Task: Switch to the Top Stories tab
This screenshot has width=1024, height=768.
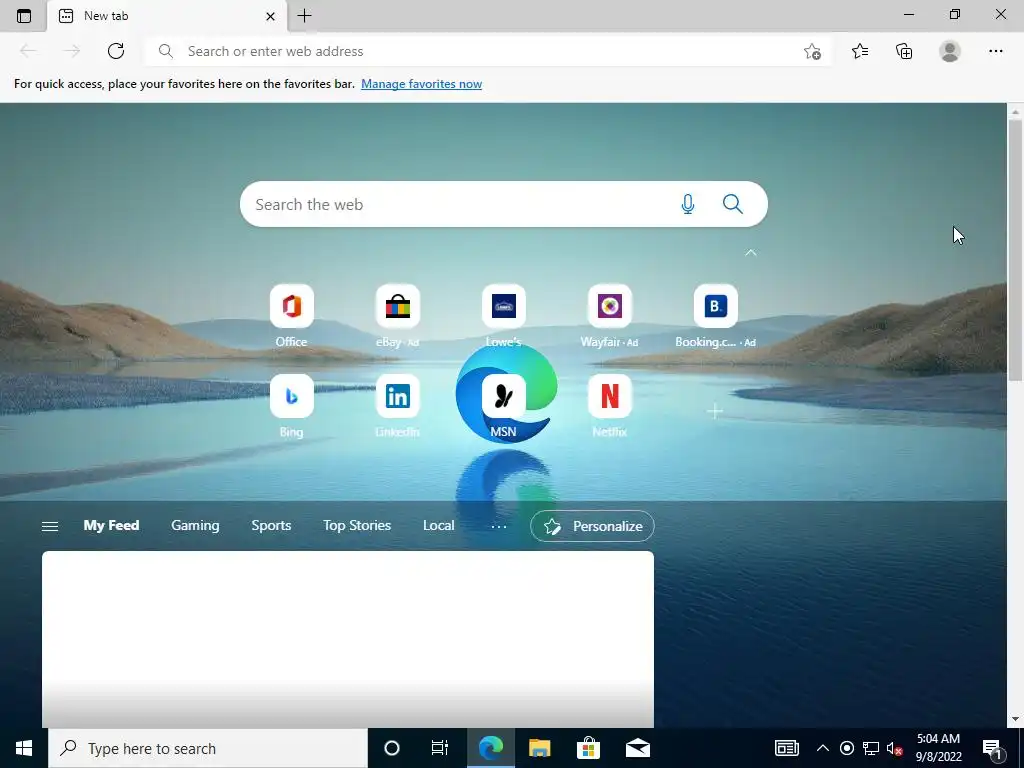Action: (x=357, y=526)
